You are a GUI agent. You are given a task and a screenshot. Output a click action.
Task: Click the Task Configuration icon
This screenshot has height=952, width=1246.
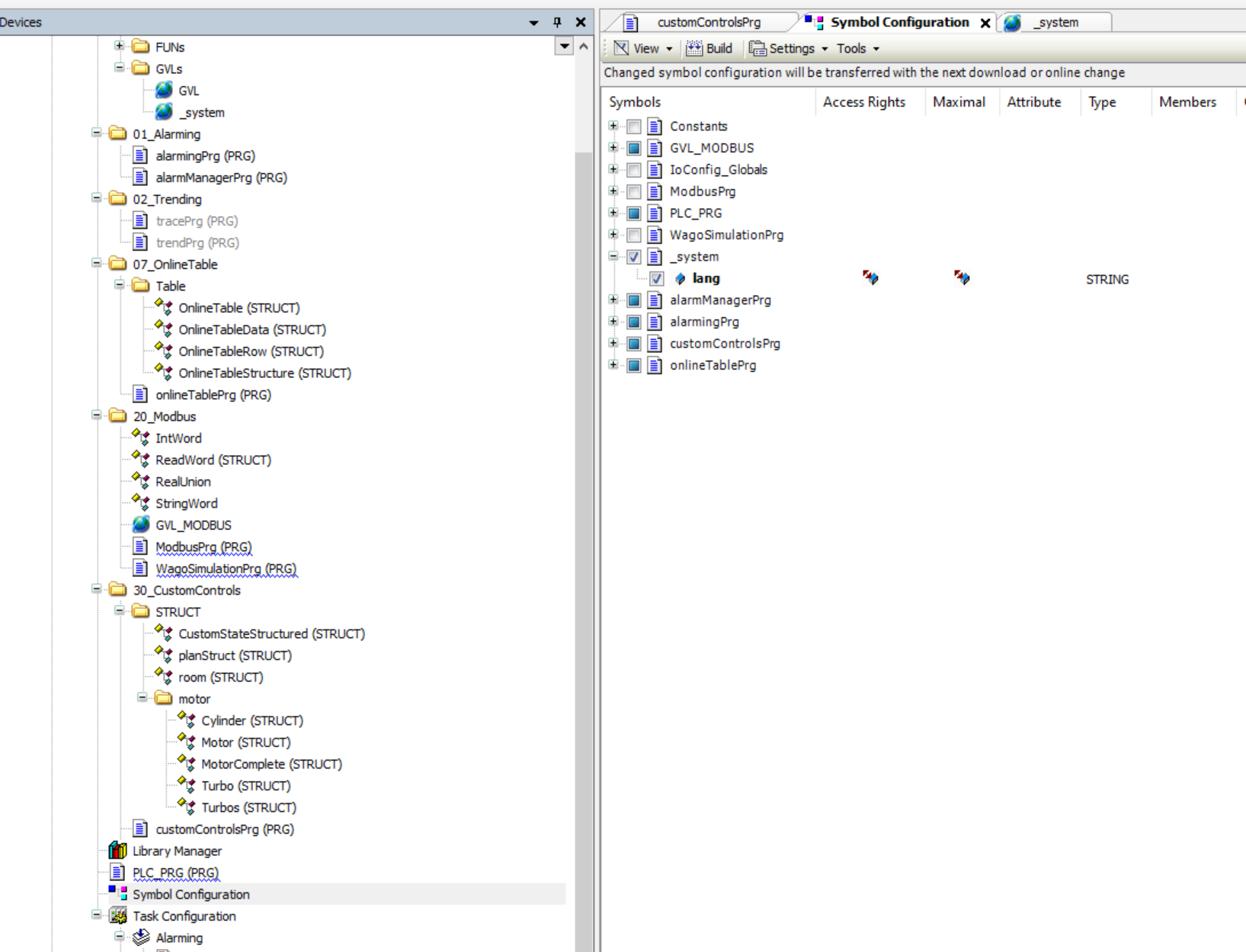pos(117,916)
